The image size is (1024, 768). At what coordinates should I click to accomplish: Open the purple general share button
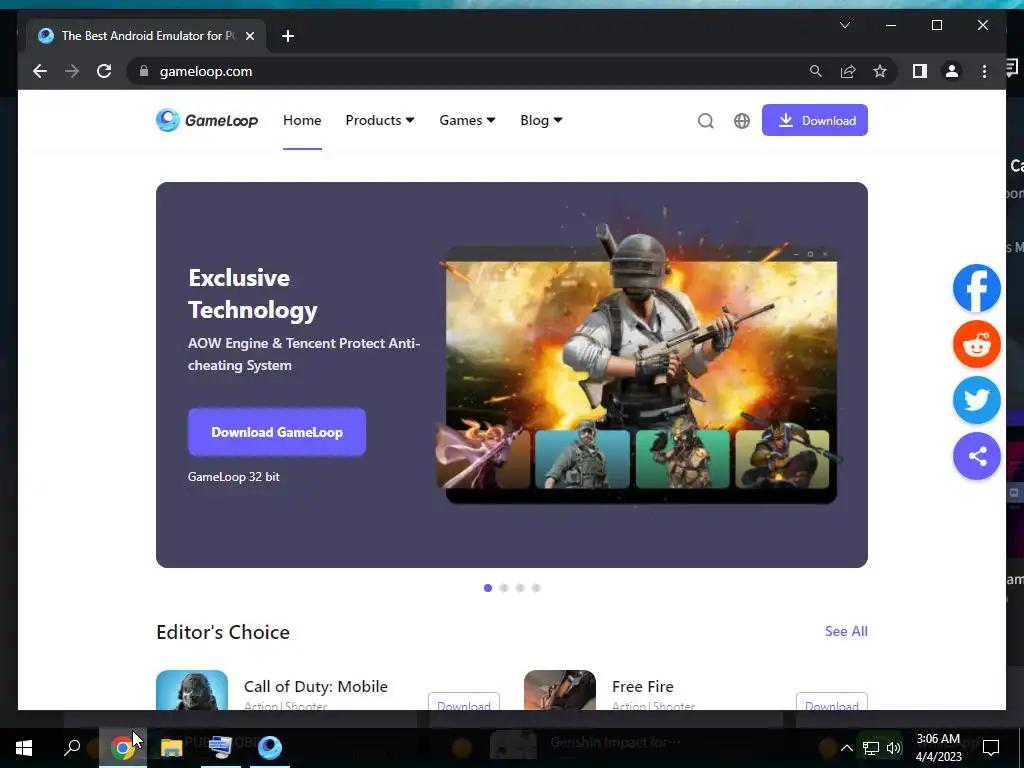tap(976, 456)
